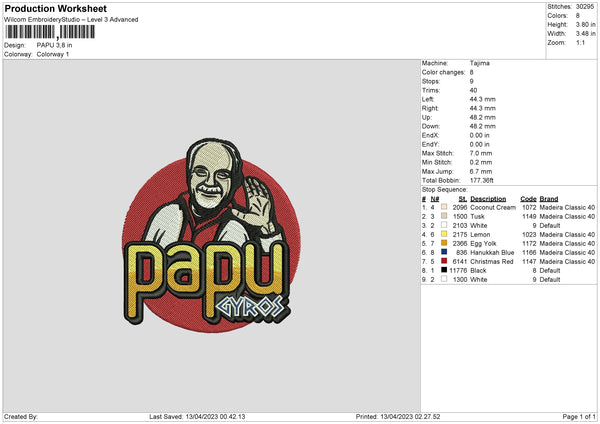Click the 'Stop Sequence:' label
The image size is (600, 424).
445,189
